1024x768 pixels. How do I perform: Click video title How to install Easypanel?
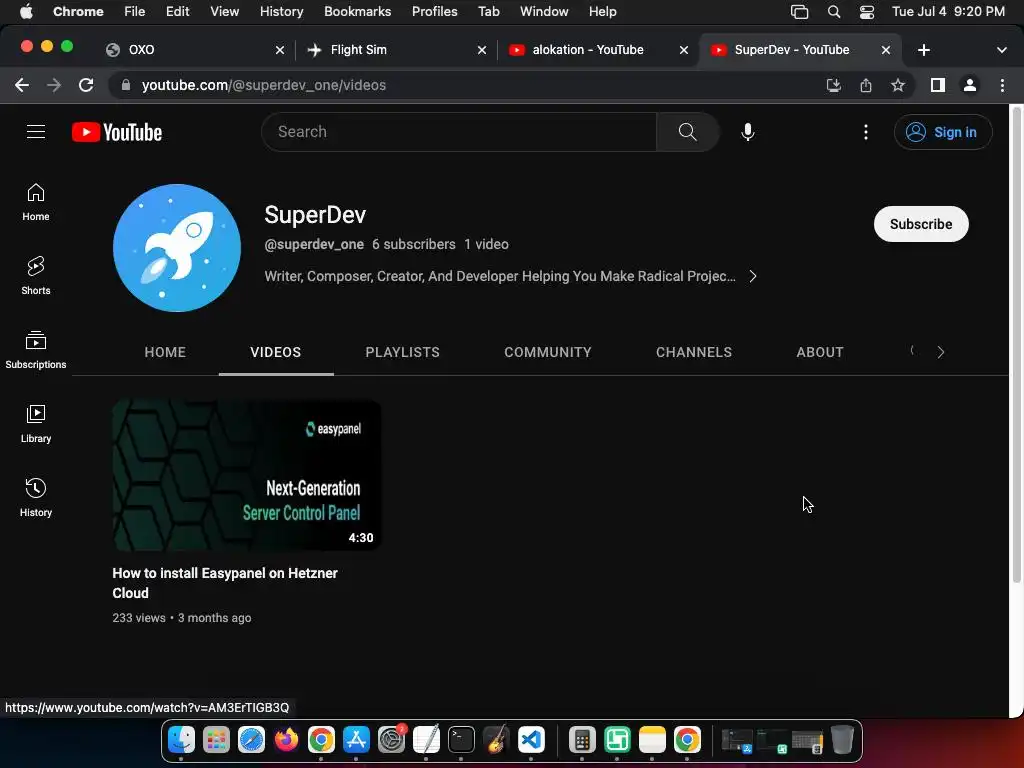[x=225, y=583]
